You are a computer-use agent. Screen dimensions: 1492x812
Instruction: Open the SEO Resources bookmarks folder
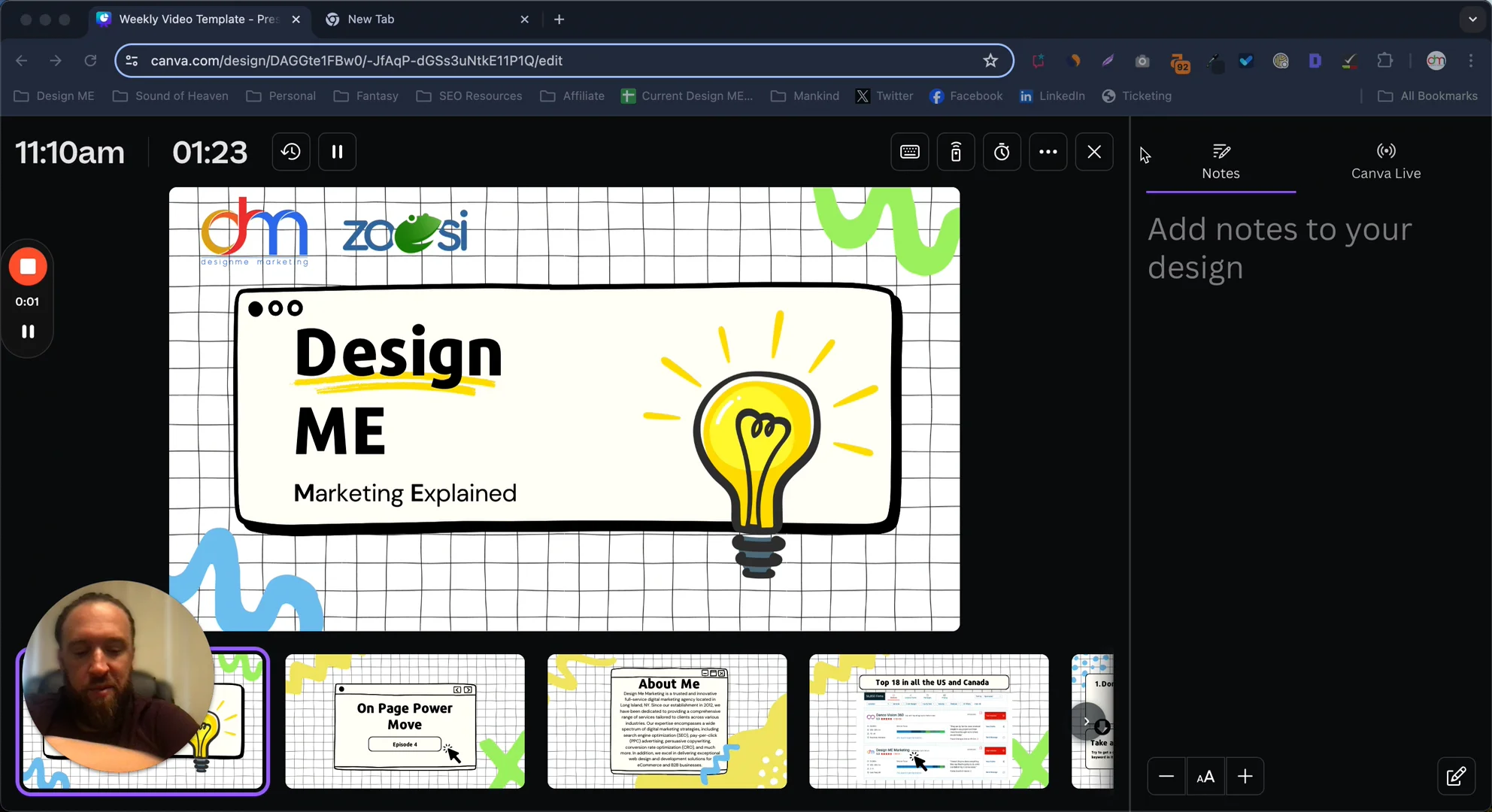pos(469,96)
